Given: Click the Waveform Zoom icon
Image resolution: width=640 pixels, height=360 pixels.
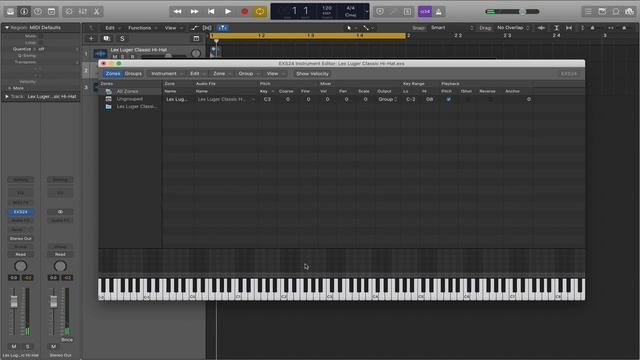Looking at the screenshot, I should (x=542, y=28).
